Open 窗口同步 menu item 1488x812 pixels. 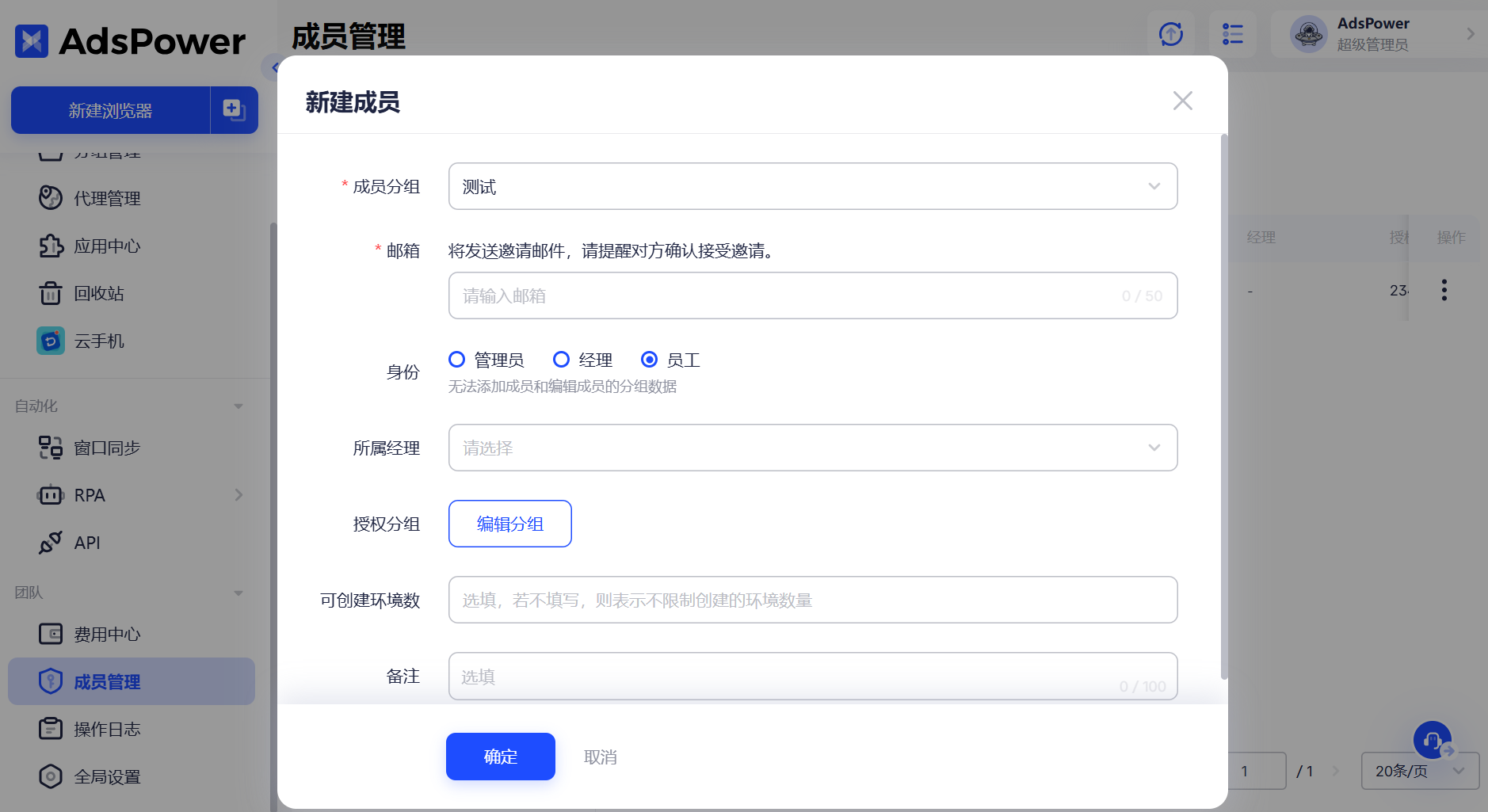point(107,448)
